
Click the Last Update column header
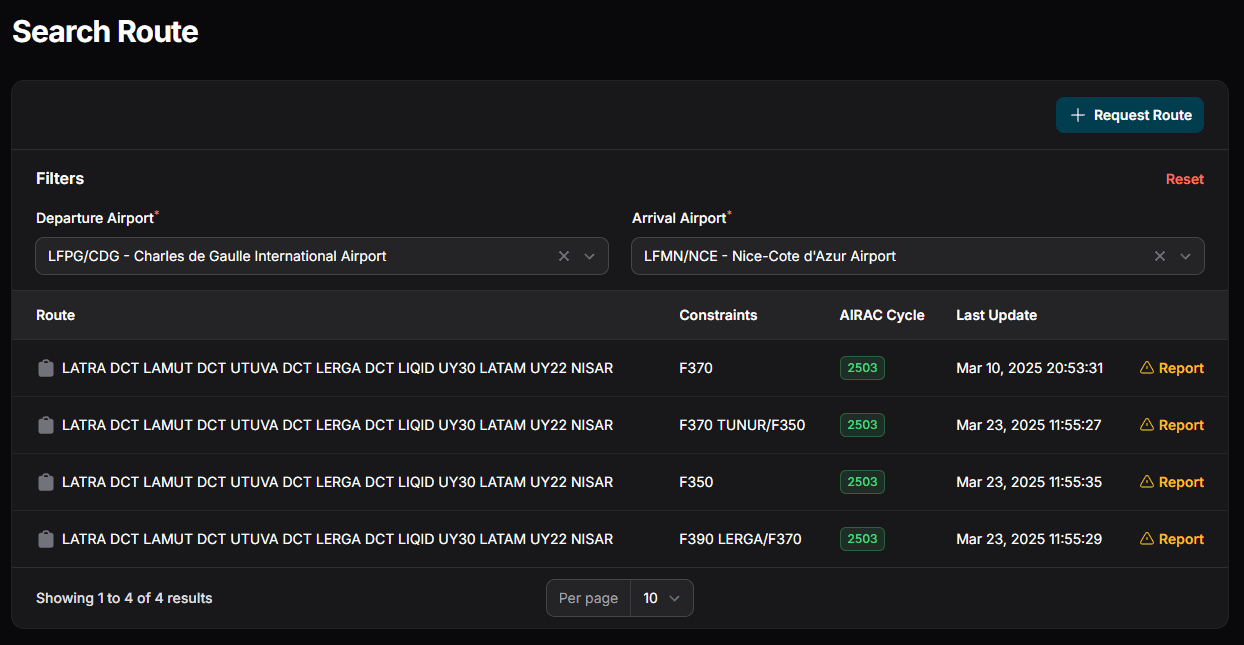pyautogui.click(x=996, y=315)
